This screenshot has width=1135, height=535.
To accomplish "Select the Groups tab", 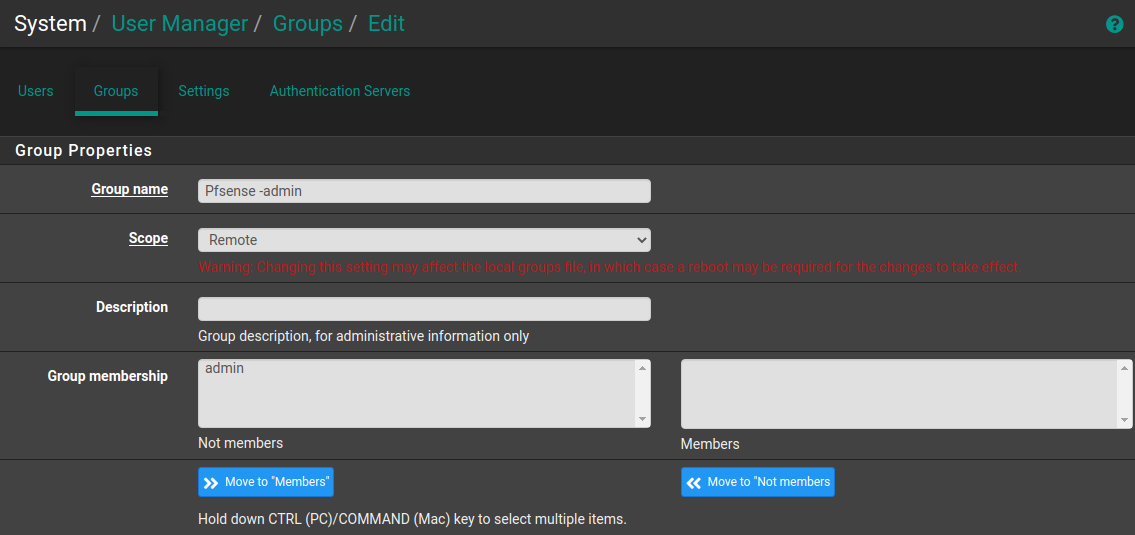I will click(116, 91).
